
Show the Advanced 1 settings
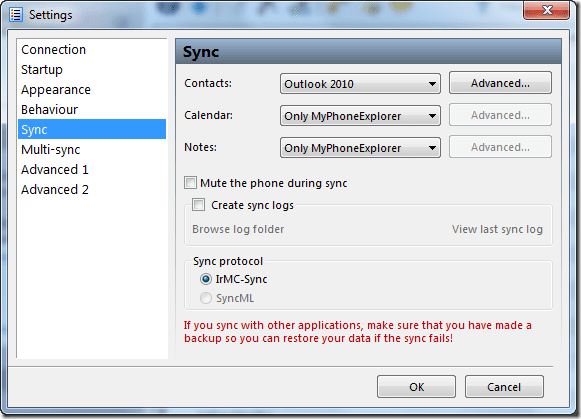coord(92,170)
